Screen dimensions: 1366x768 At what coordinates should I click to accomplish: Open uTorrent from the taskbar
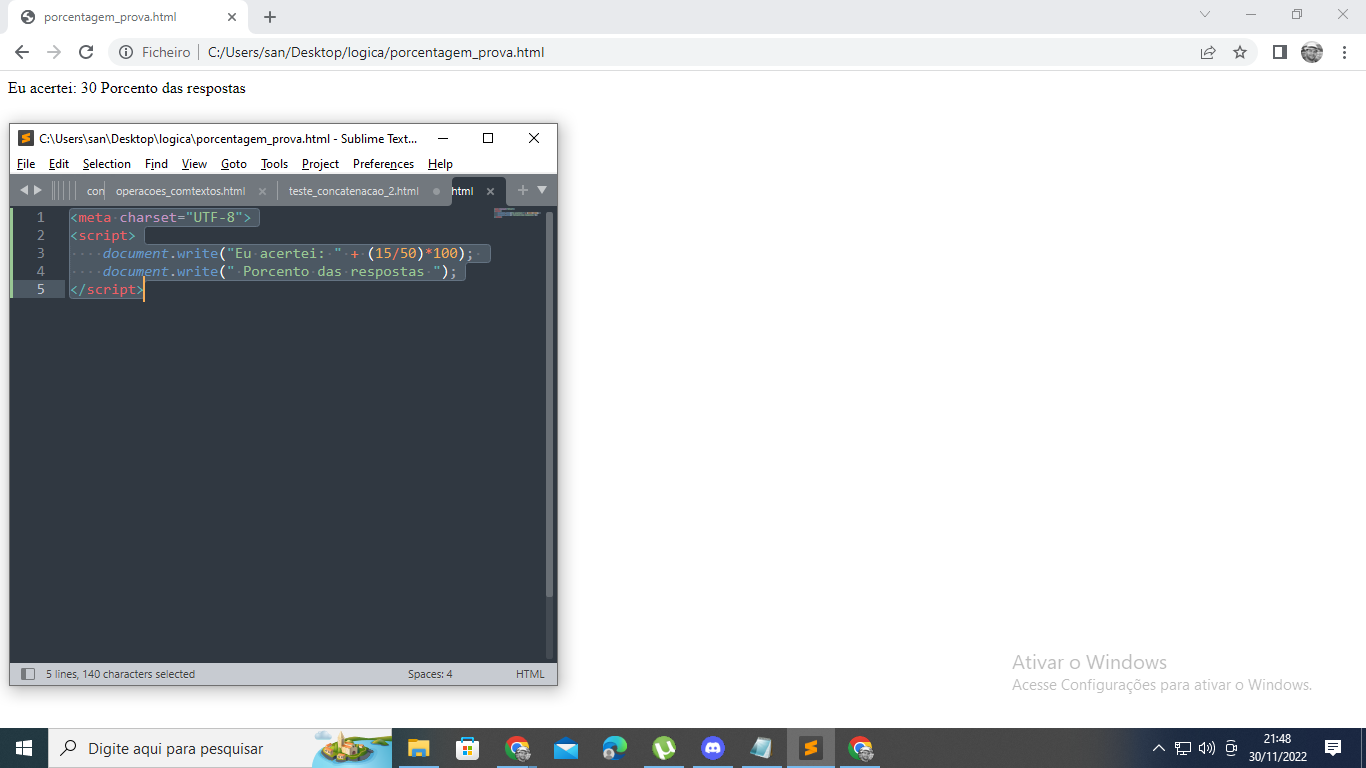pos(663,748)
